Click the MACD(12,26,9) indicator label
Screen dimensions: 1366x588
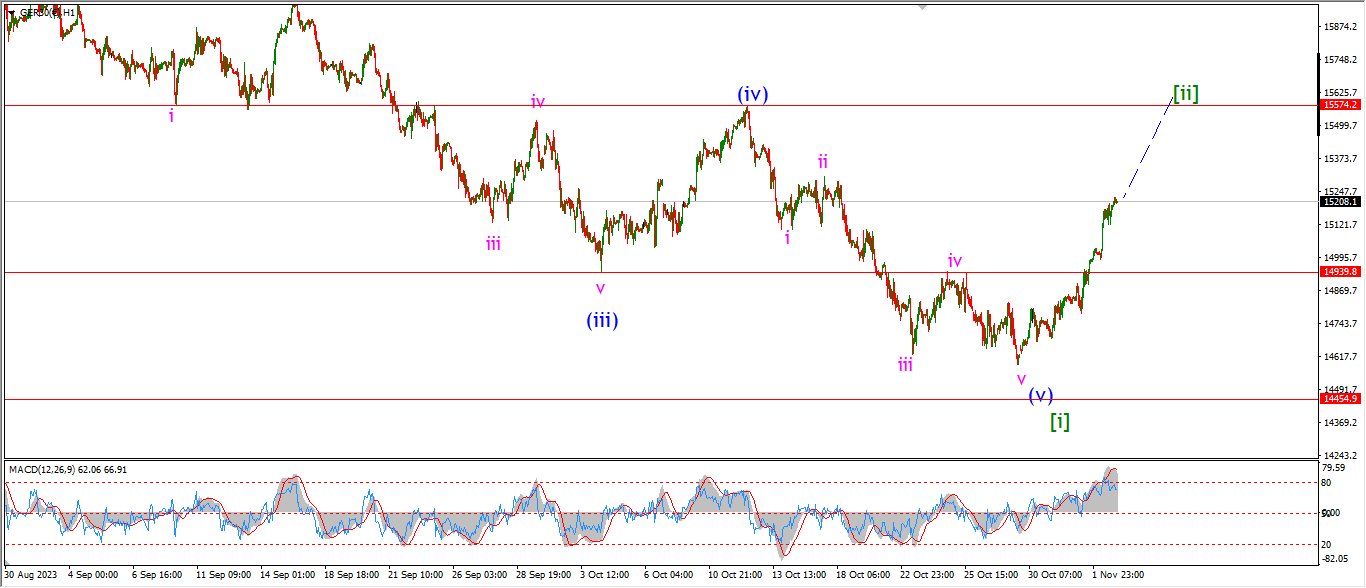(68, 469)
